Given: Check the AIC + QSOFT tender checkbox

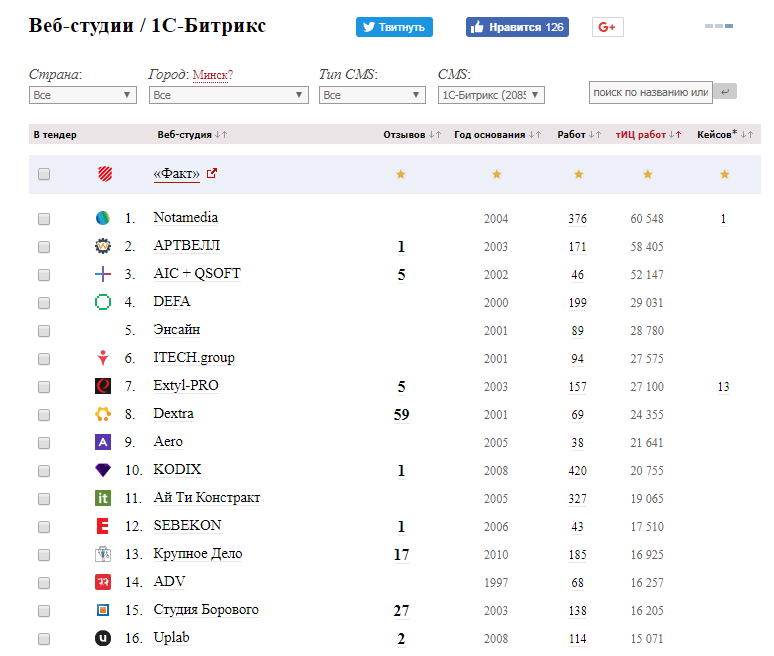Looking at the screenshot, I should click(44, 274).
